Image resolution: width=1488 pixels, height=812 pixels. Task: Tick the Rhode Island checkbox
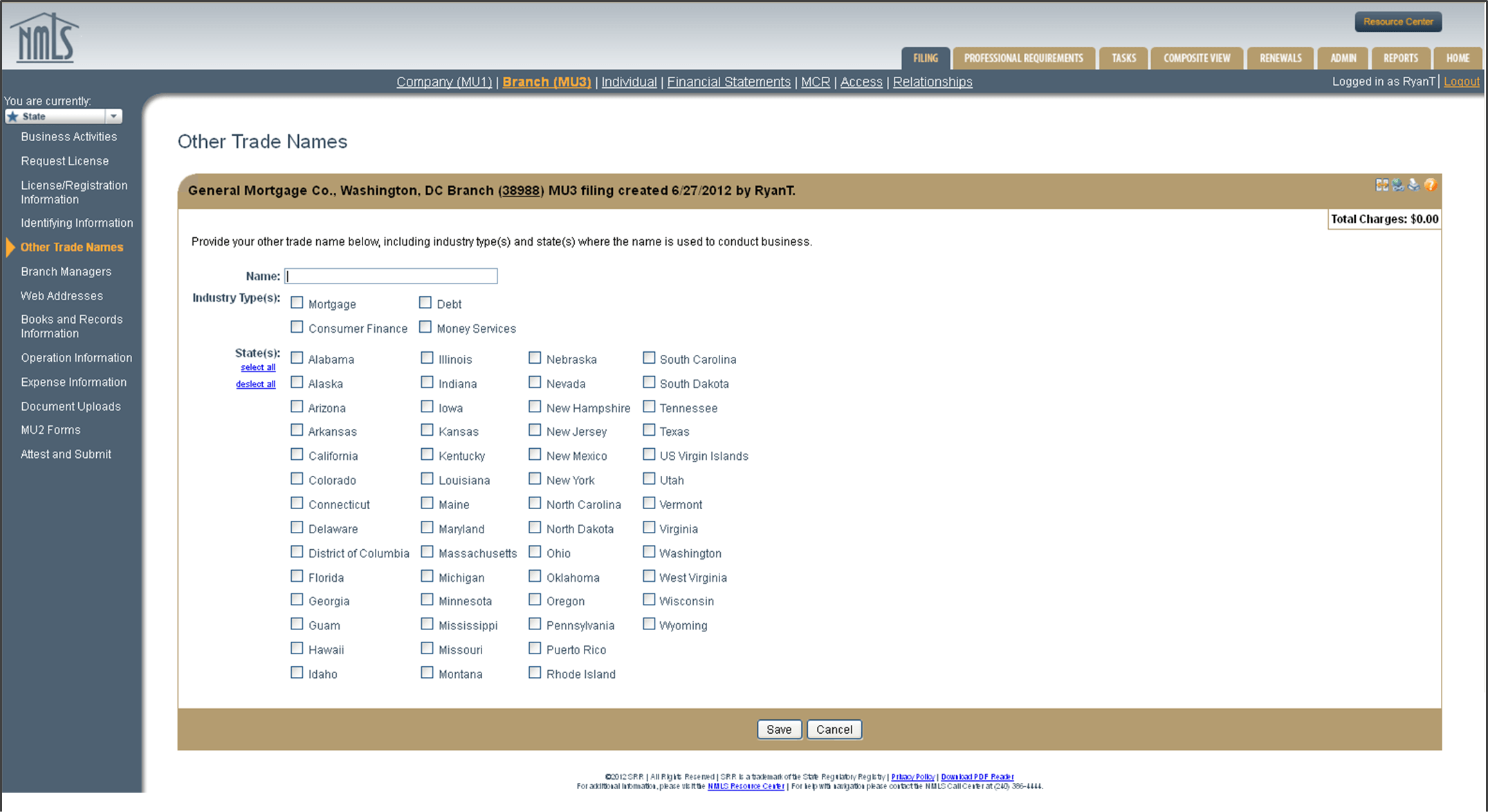[535, 673]
